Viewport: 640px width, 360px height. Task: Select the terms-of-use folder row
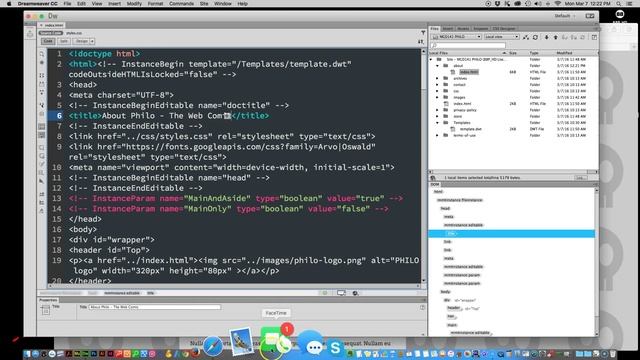pyautogui.click(x=513, y=135)
